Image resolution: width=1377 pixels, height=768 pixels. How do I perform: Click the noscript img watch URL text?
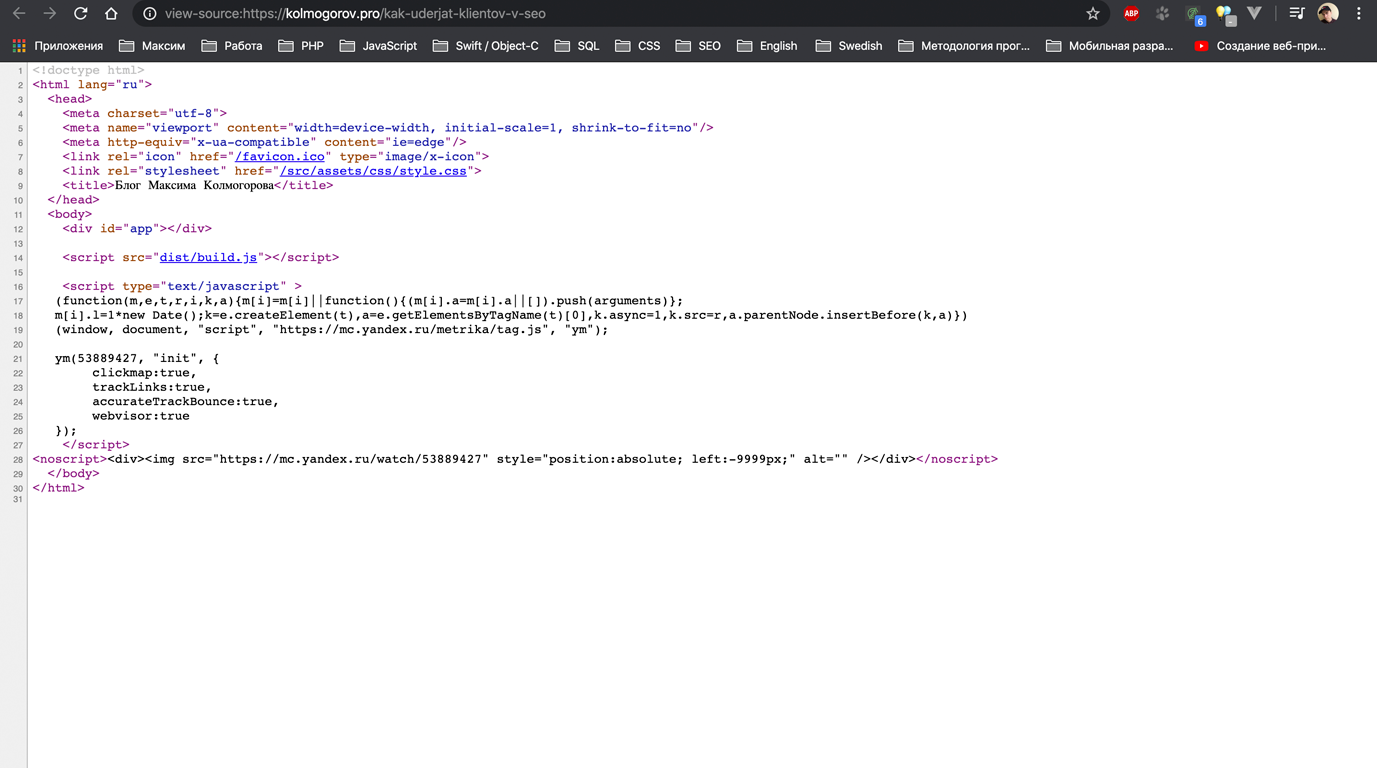click(x=350, y=460)
